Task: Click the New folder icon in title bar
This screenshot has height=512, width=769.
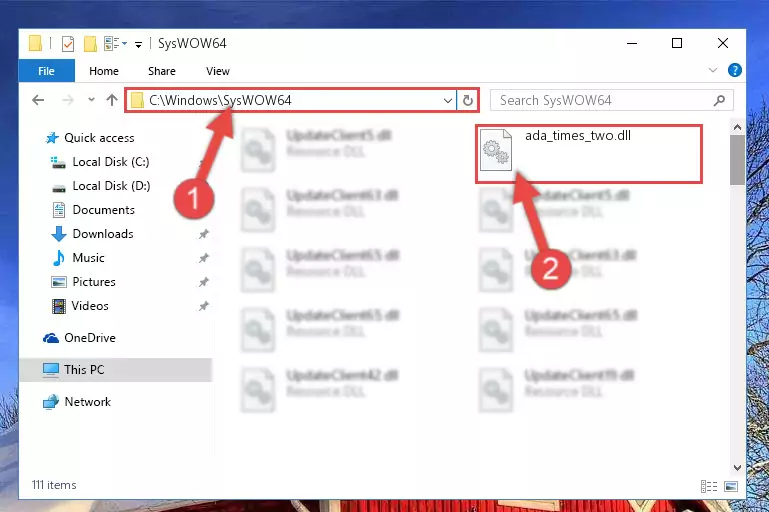Action: click(x=90, y=44)
